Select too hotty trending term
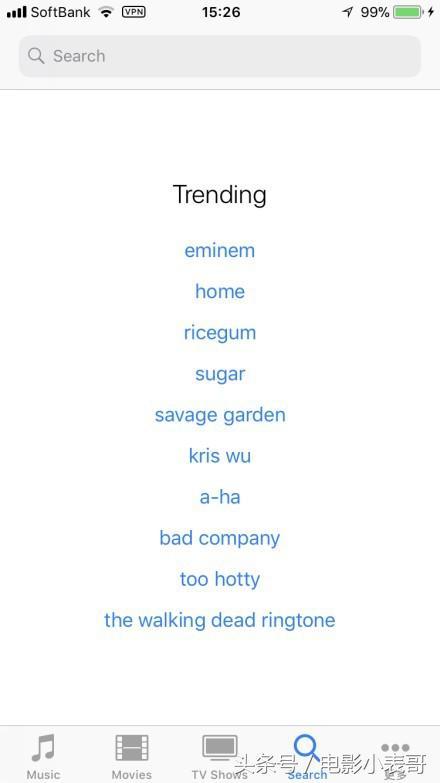The image size is (440, 783). point(220,579)
